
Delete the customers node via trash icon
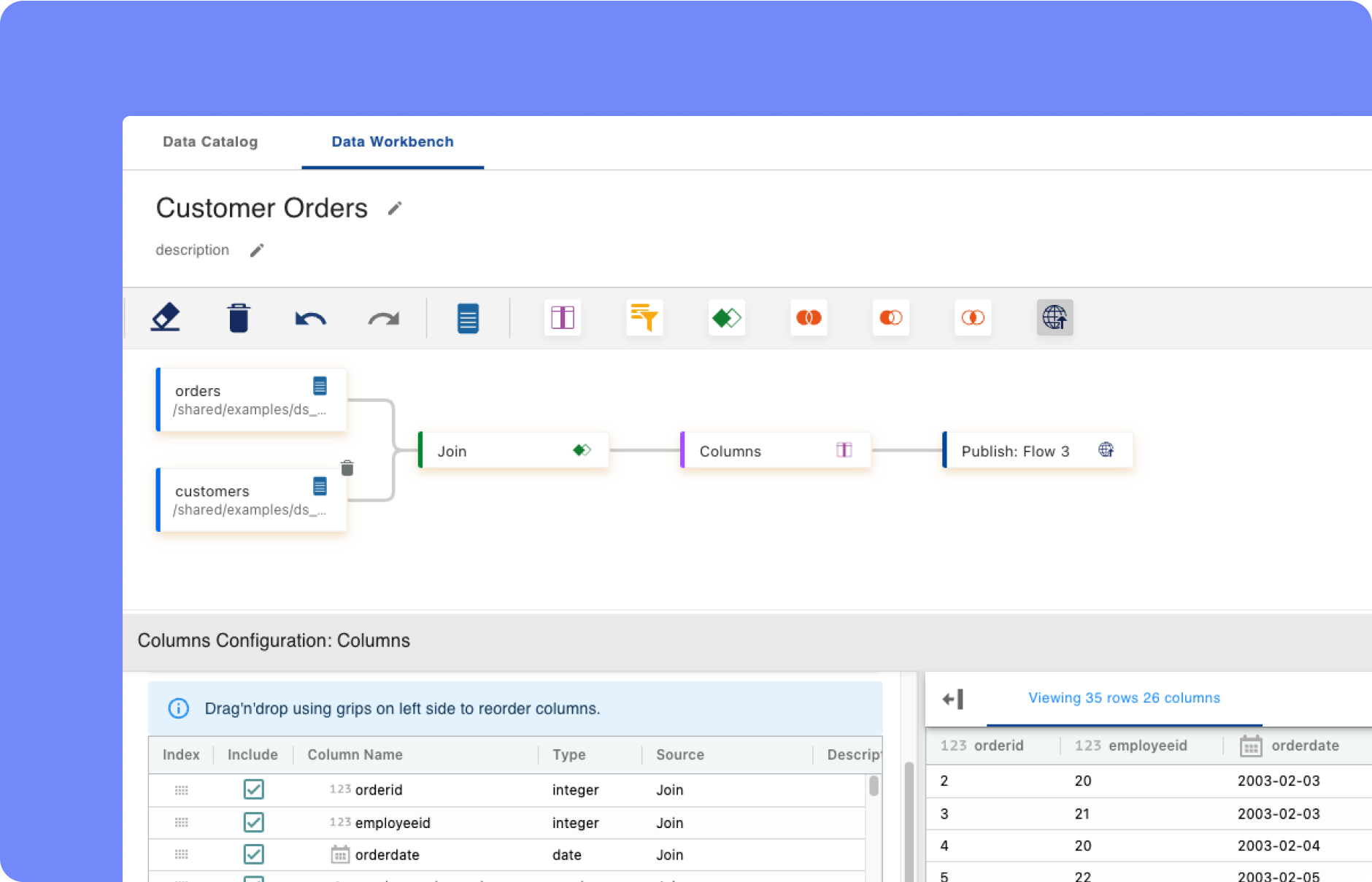pos(347,468)
